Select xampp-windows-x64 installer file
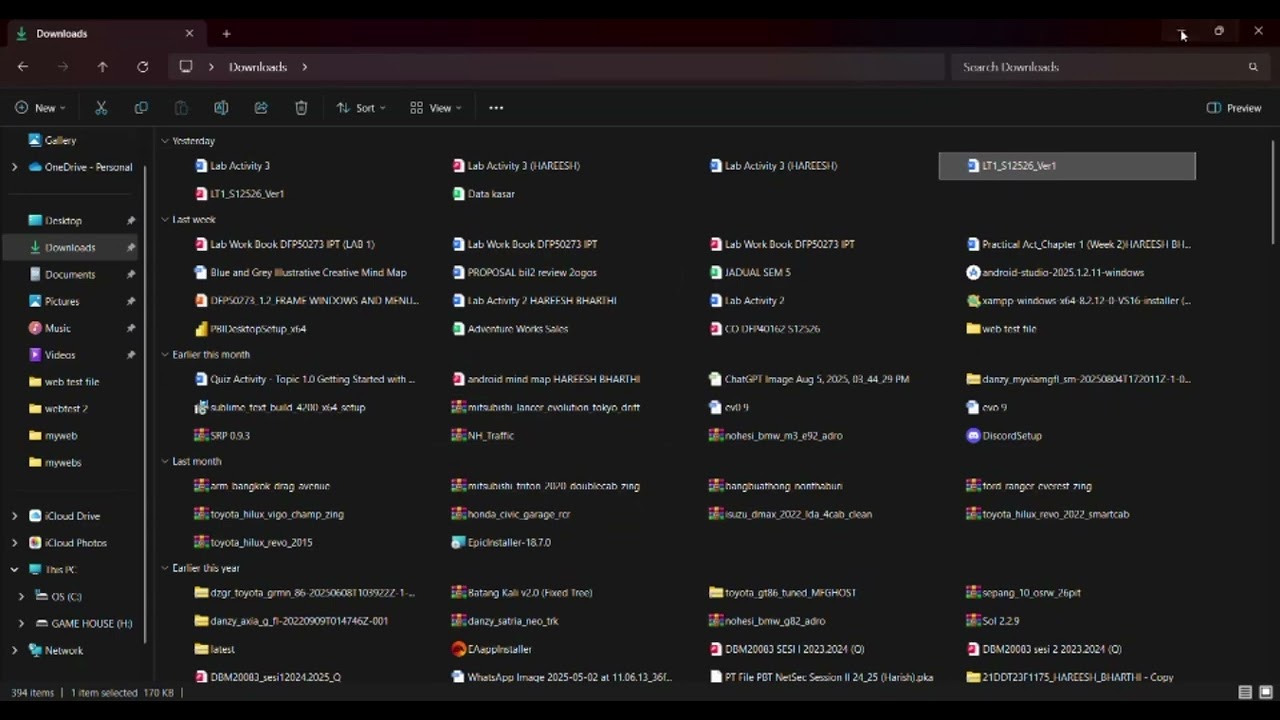Screen dimensions: 1280x720 point(1079,300)
